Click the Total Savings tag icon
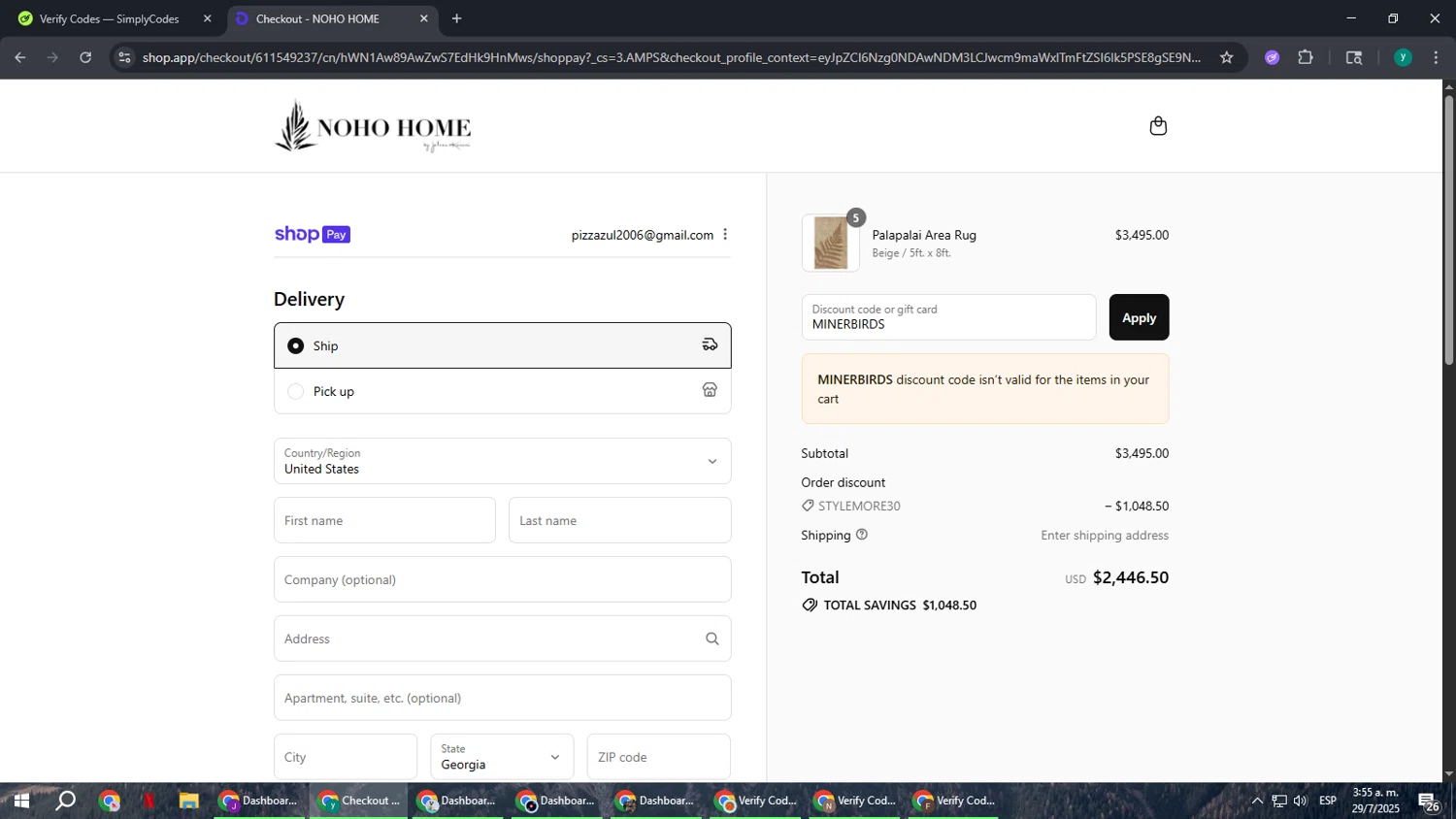Image resolution: width=1456 pixels, height=819 pixels. tap(810, 605)
